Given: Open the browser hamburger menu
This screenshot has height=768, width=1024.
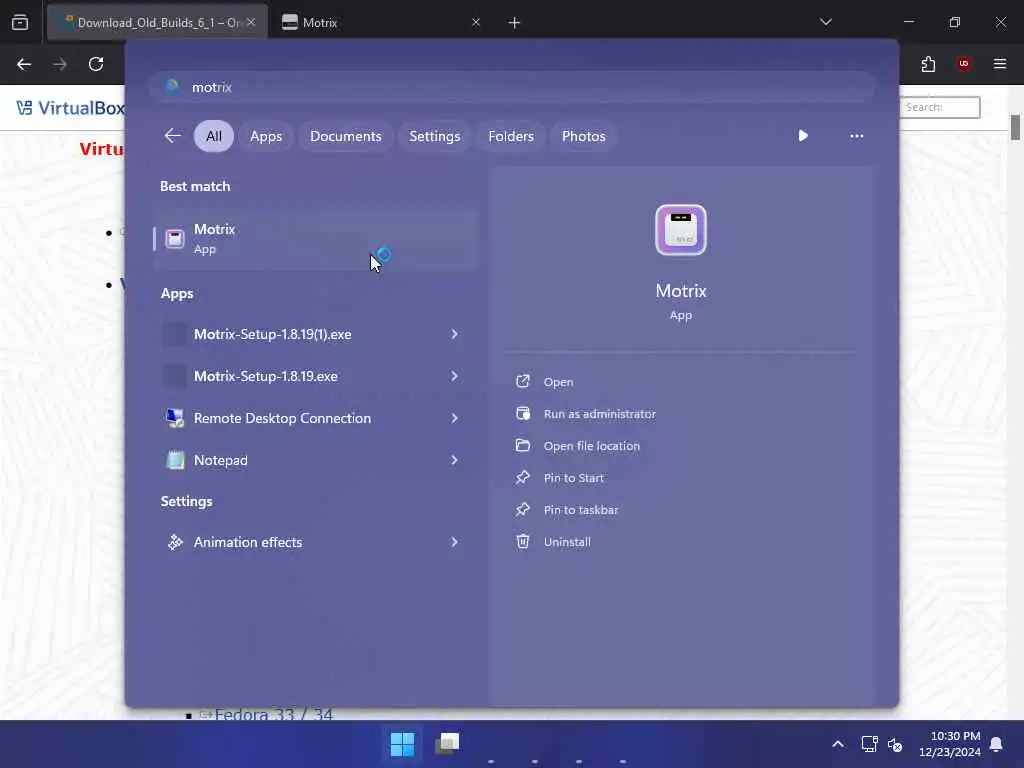Looking at the screenshot, I should tap(1000, 64).
